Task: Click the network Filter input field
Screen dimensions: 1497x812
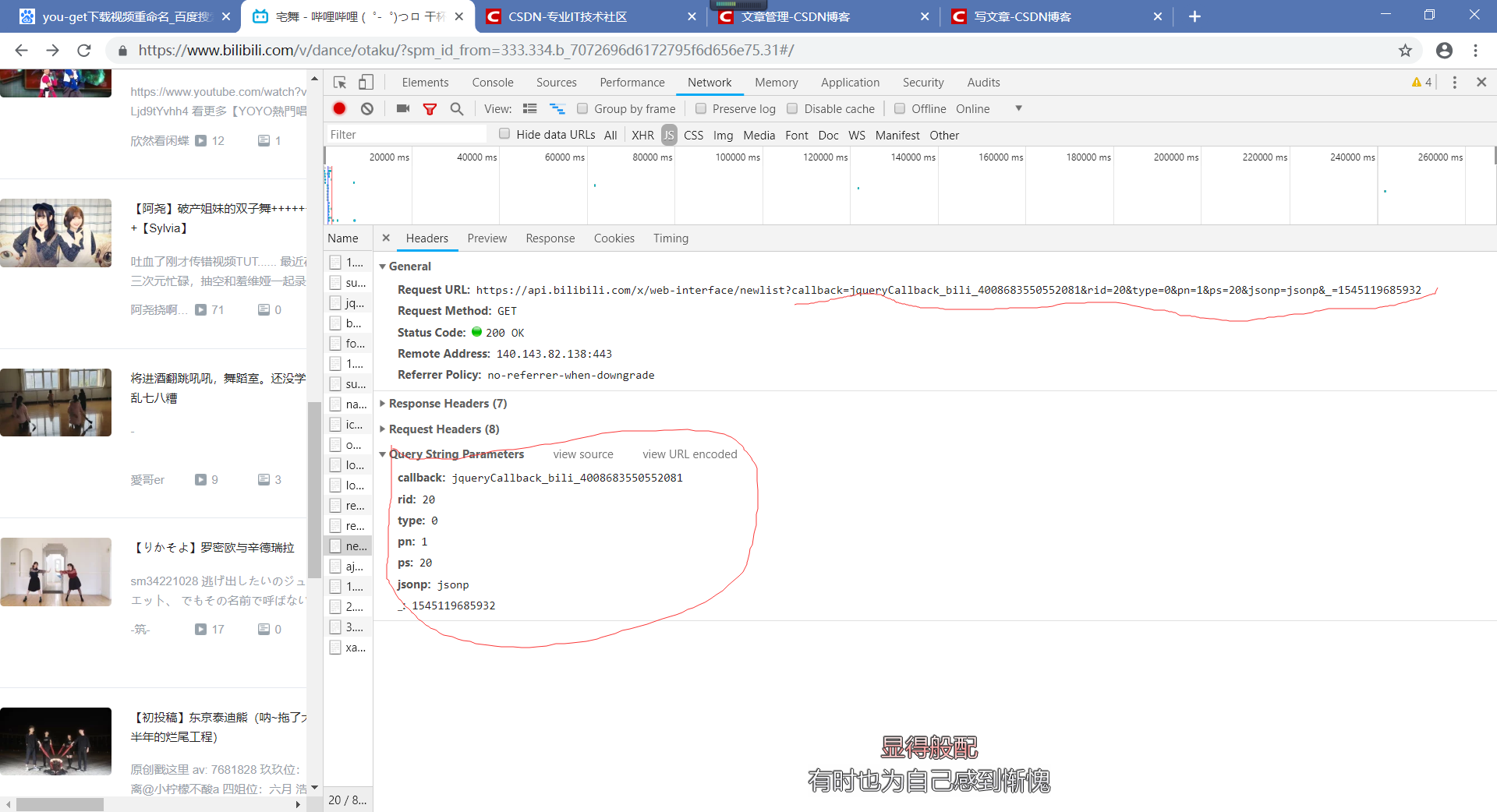Action: pyautogui.click(x=405, y=134)
